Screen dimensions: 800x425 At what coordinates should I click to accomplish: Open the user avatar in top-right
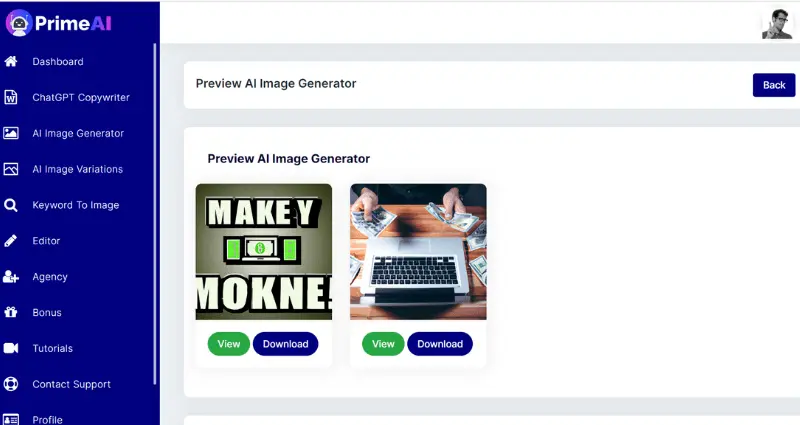click(777, 23)
